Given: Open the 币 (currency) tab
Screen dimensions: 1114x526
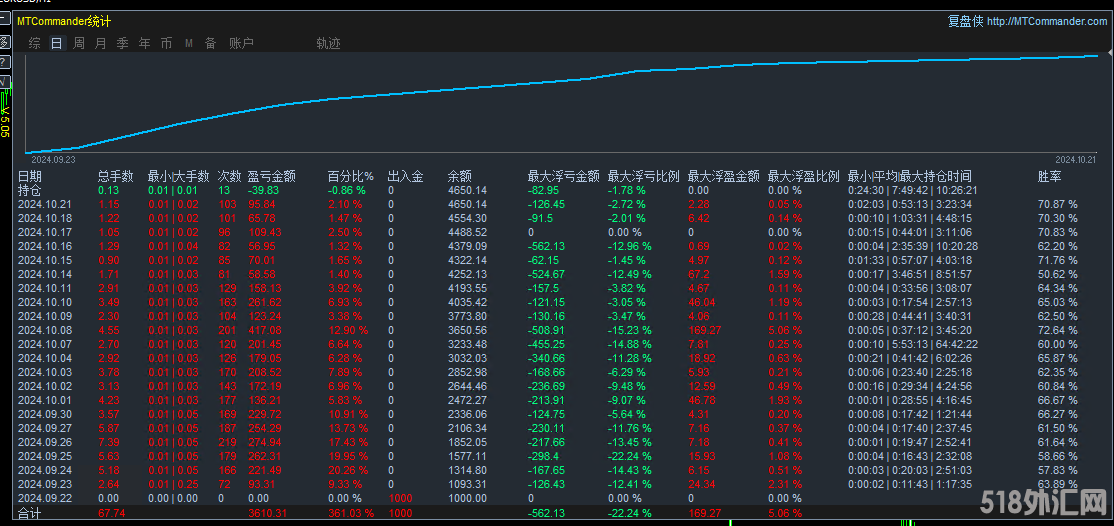Looking at the screenshot, I should click(167, 43).
